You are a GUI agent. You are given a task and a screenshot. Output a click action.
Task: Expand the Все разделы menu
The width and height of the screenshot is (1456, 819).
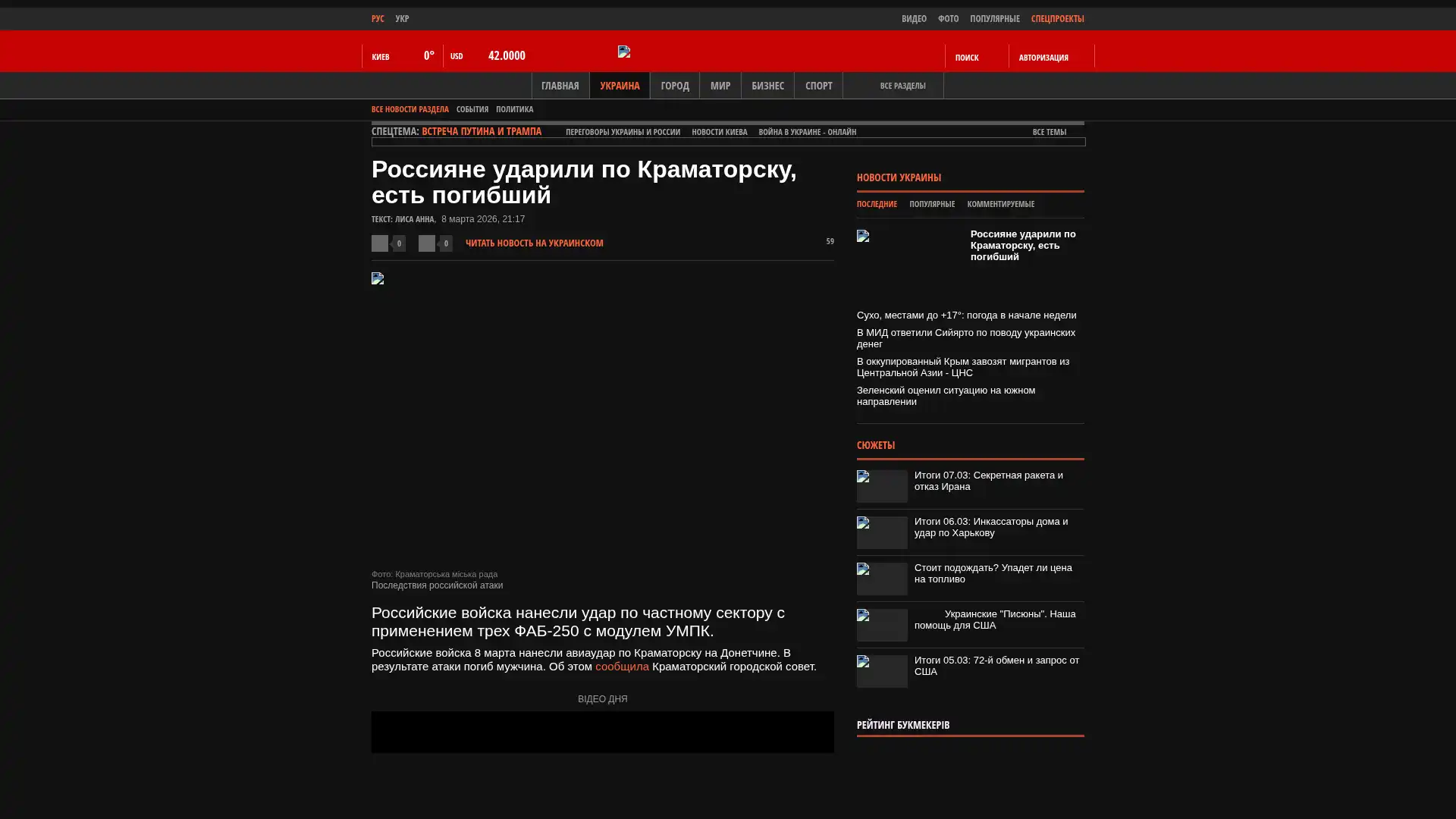coord(902,86)
